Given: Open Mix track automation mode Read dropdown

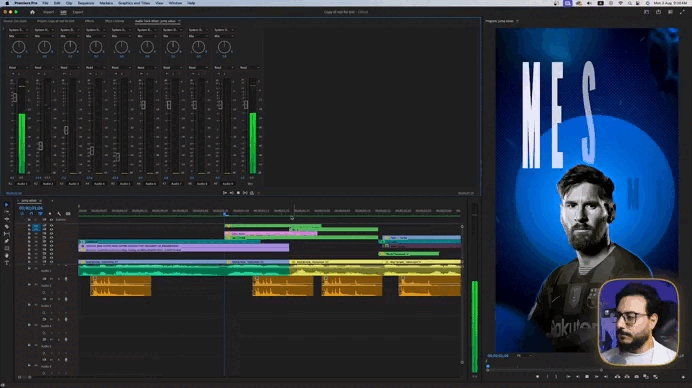Looking at the screenshot, I should (250, 68).
